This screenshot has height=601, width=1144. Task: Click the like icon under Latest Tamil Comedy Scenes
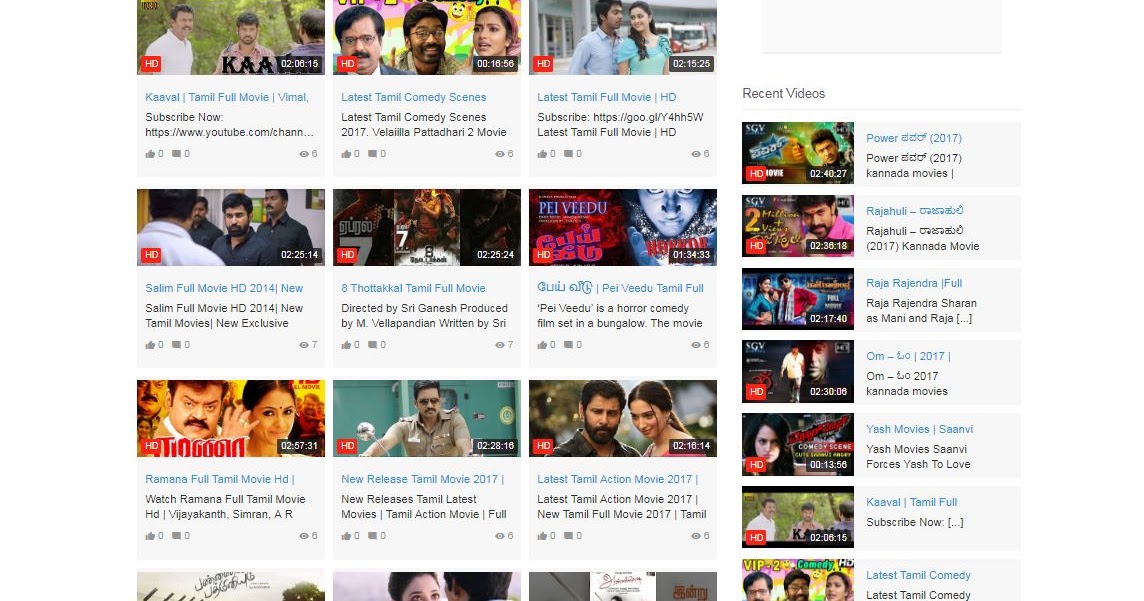click(x=346, y=154)
